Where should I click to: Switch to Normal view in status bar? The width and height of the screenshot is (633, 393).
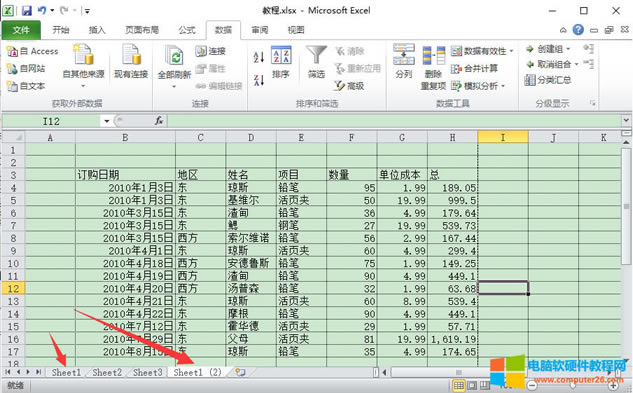click(459, 386)
